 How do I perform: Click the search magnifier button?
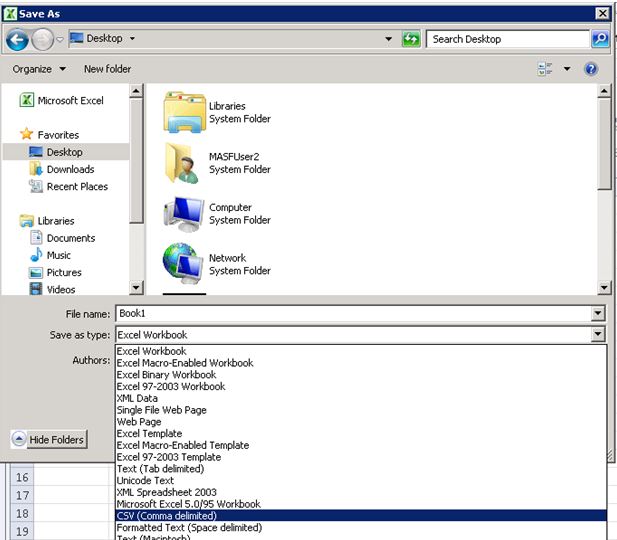coord(600,39)
